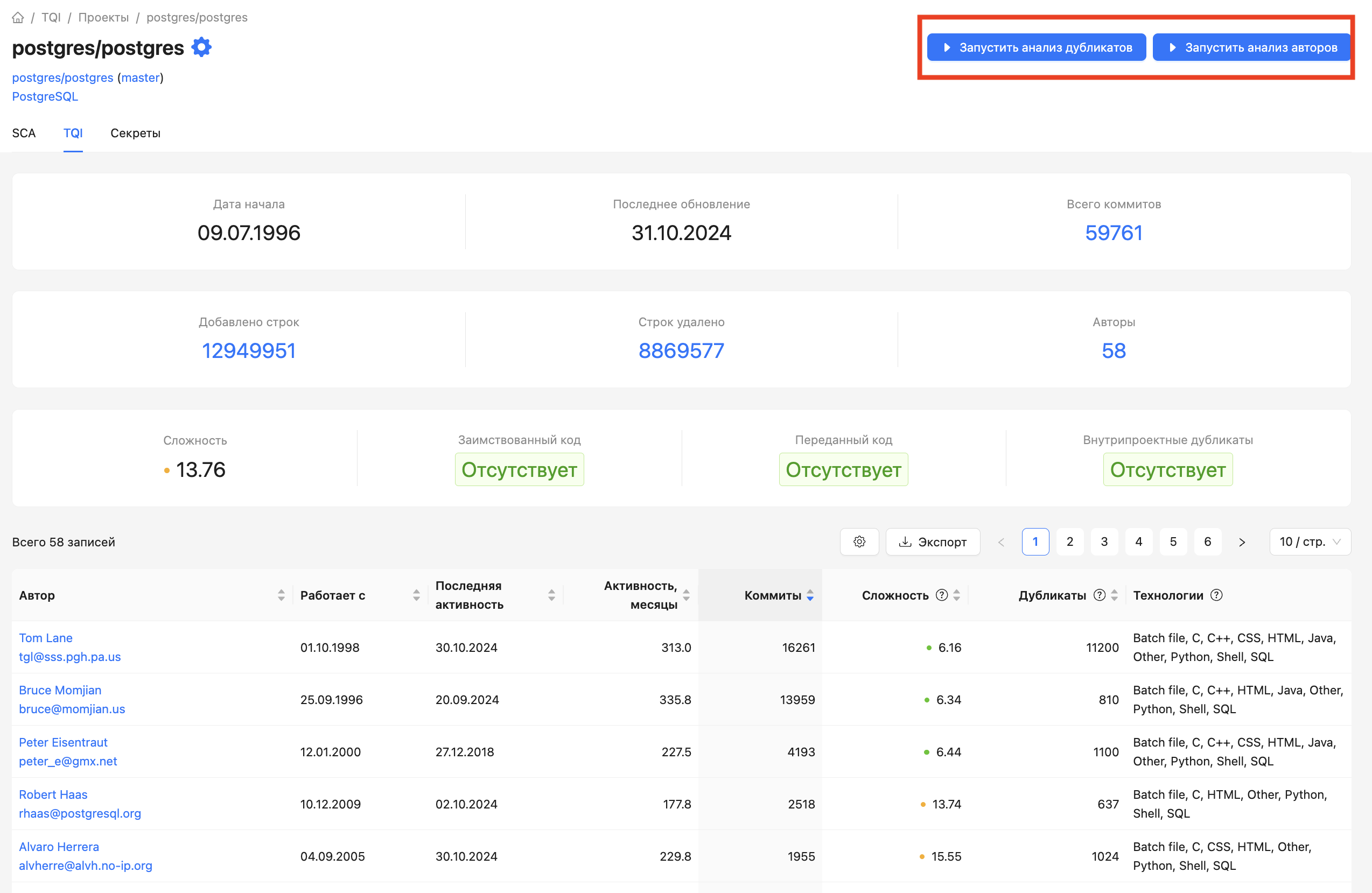1372x893 pixels.
Task: Go to page 5
Action: 1173,542
